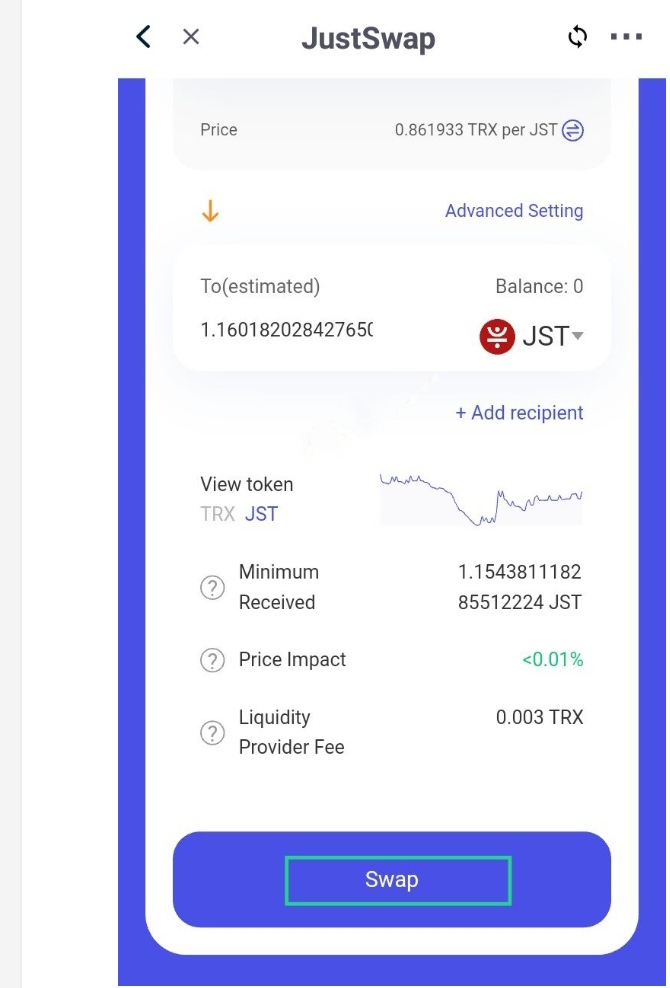Click the JustSwap page title

368,38
